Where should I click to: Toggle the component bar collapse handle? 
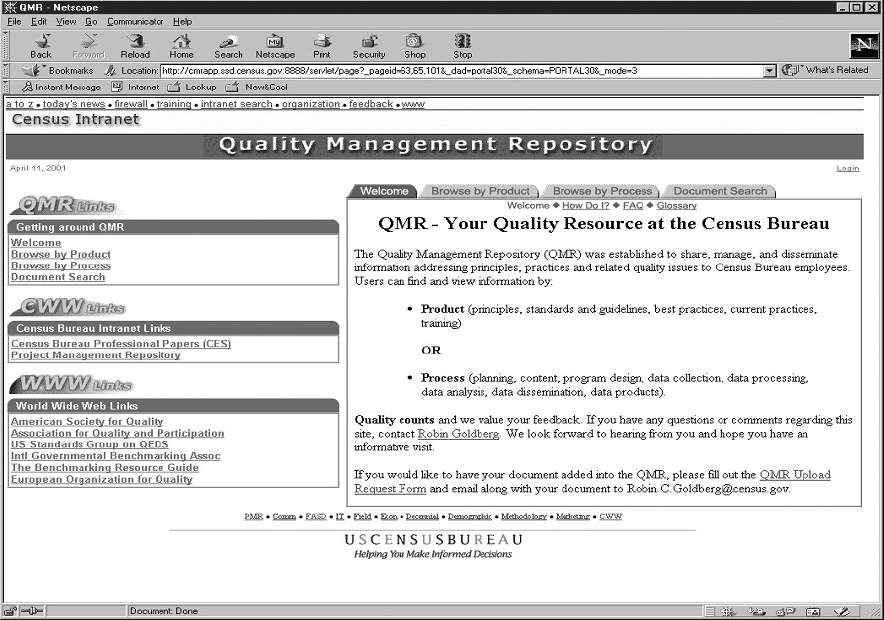click(709, 611)
